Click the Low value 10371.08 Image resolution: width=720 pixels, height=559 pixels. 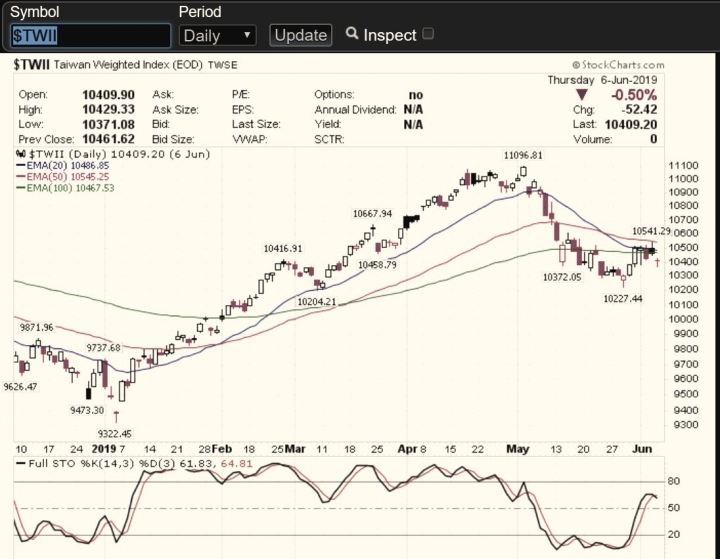tap(108, 124)
